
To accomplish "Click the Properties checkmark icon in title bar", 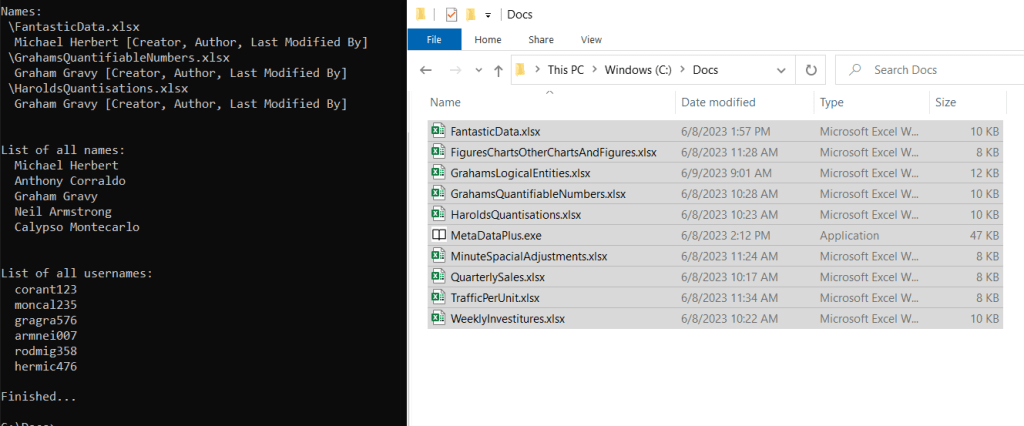I will click(449, 14).
